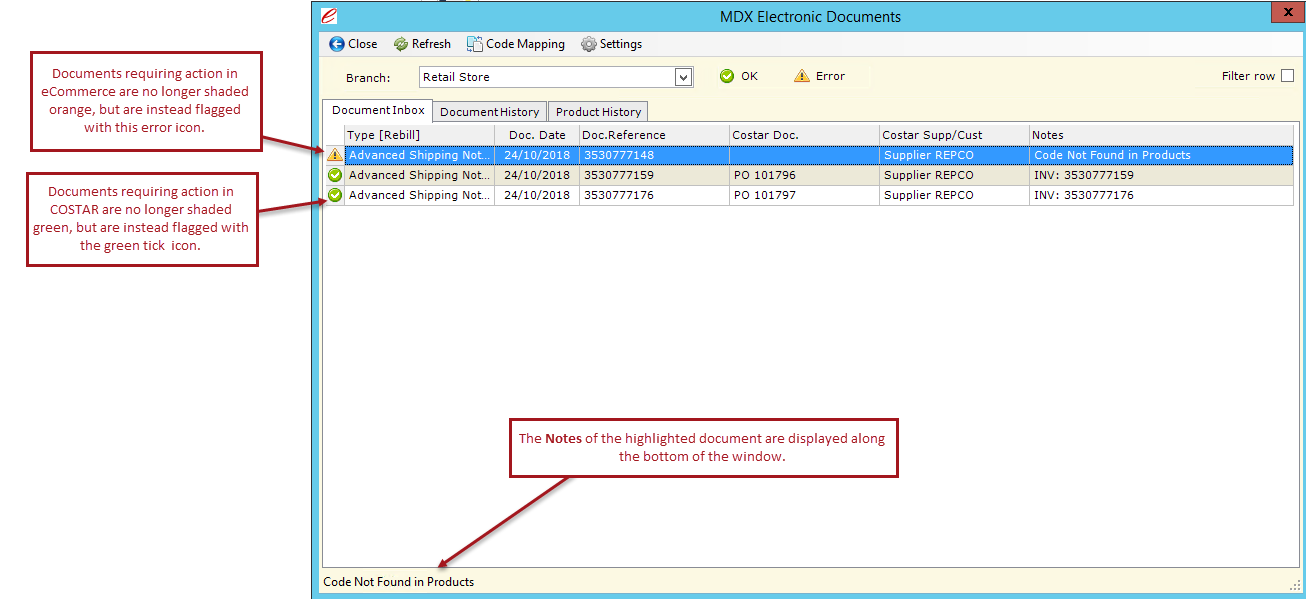Enable the Filter row checkbox

pos(1287,76)
